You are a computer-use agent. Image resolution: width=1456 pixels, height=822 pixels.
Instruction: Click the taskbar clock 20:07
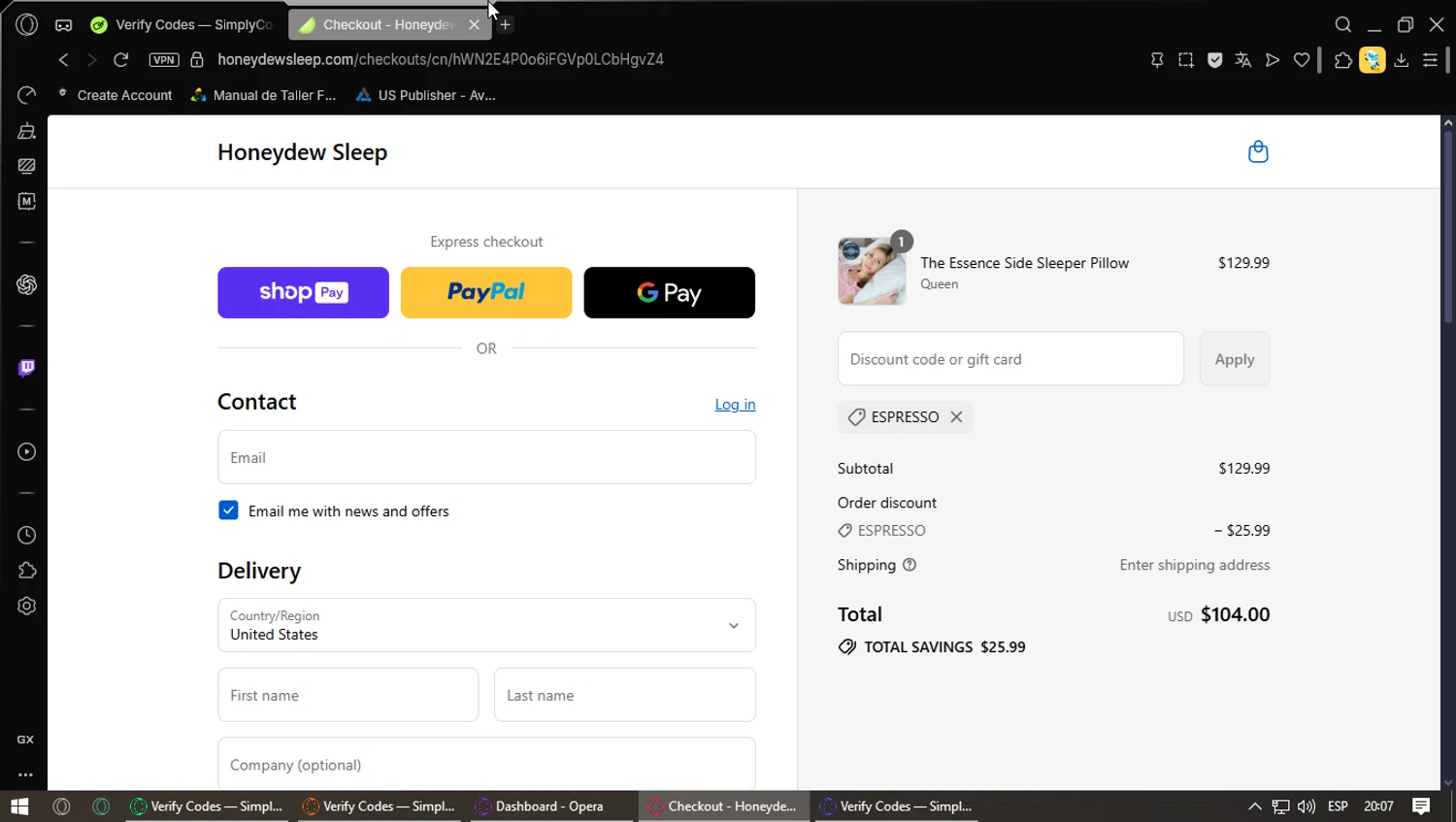(x=1378, y=806)
